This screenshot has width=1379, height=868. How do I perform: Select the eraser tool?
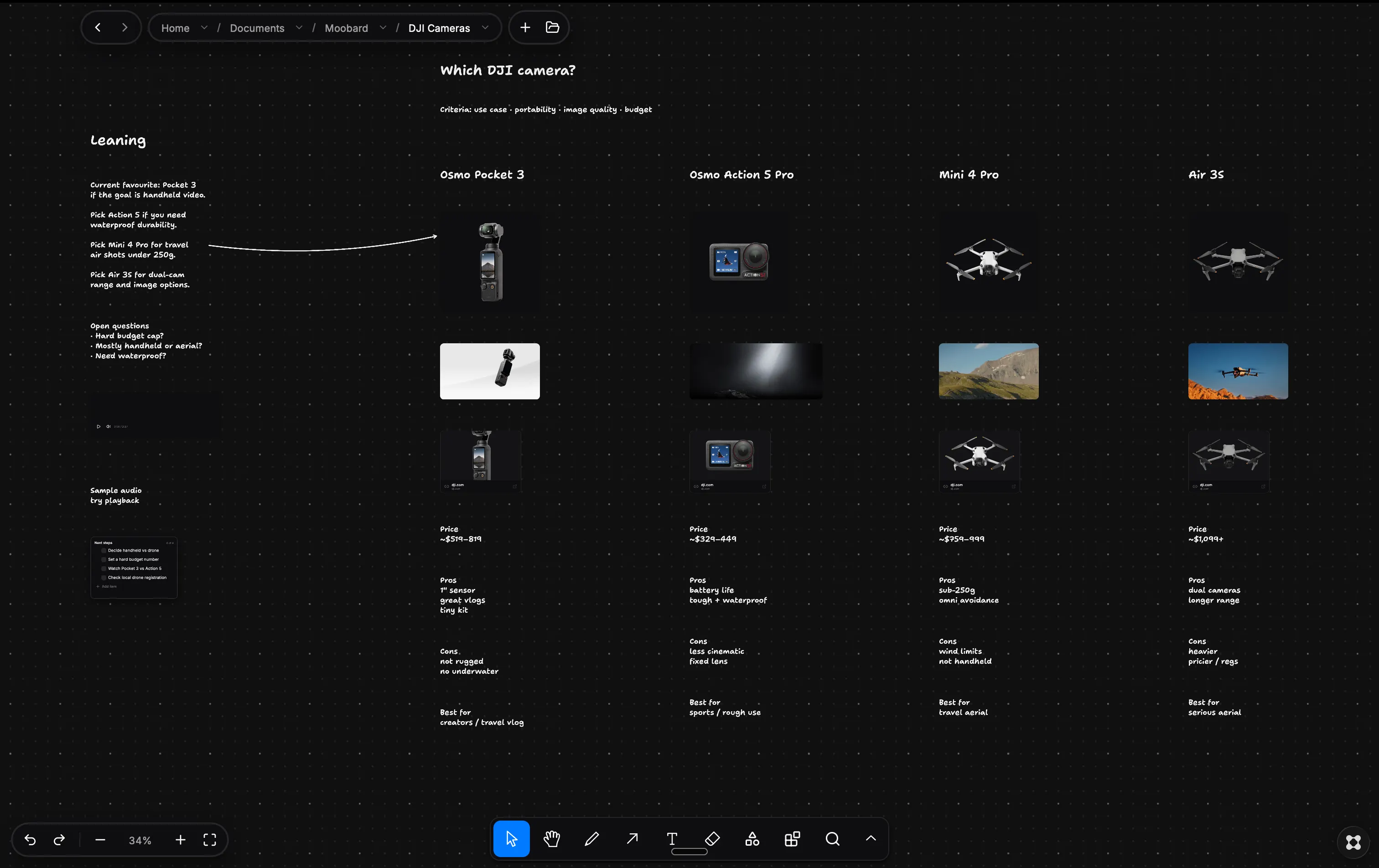click(712, 839)
